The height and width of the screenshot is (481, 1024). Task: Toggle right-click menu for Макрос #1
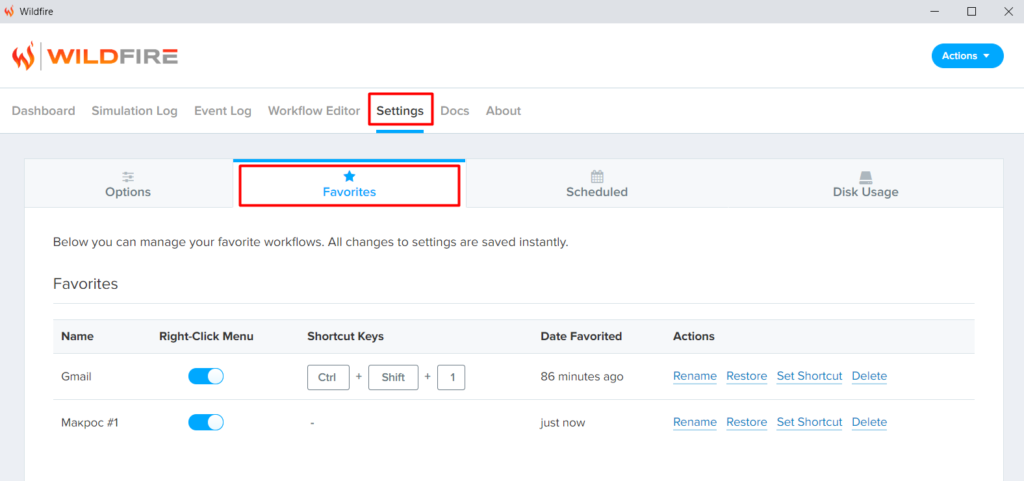point(206,422)
